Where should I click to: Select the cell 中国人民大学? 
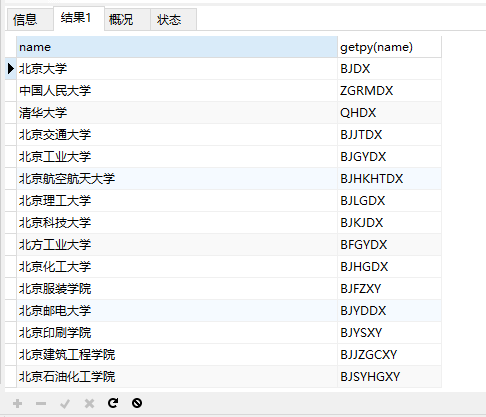(177, 91)
